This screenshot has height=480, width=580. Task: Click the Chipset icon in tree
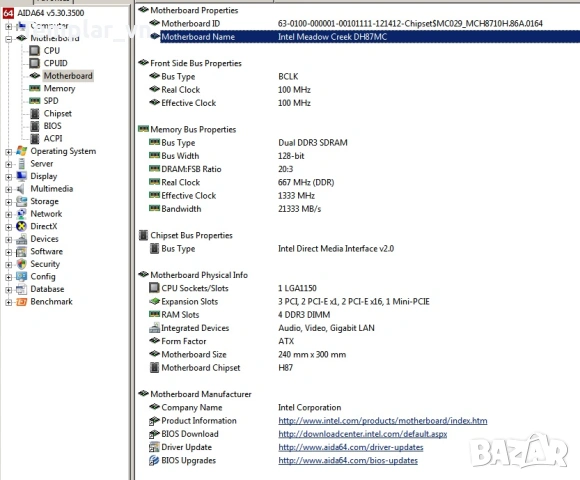pyautogui.click(x=35, y=113)
